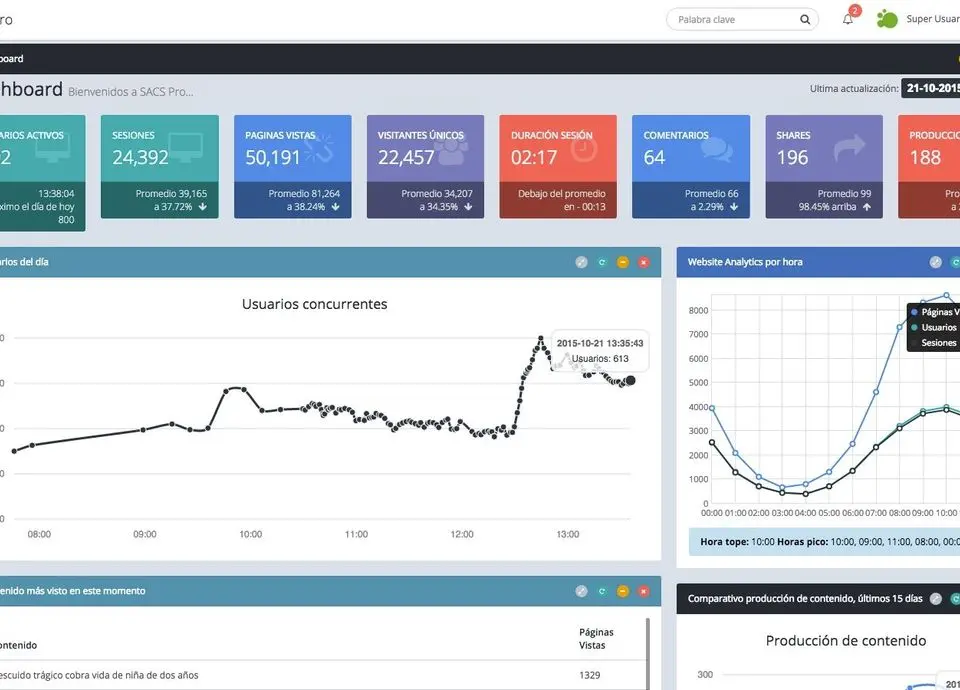Screen dimensions: 960x690
Task: Select the Sesiones stat card
Action: click(160, 166)
